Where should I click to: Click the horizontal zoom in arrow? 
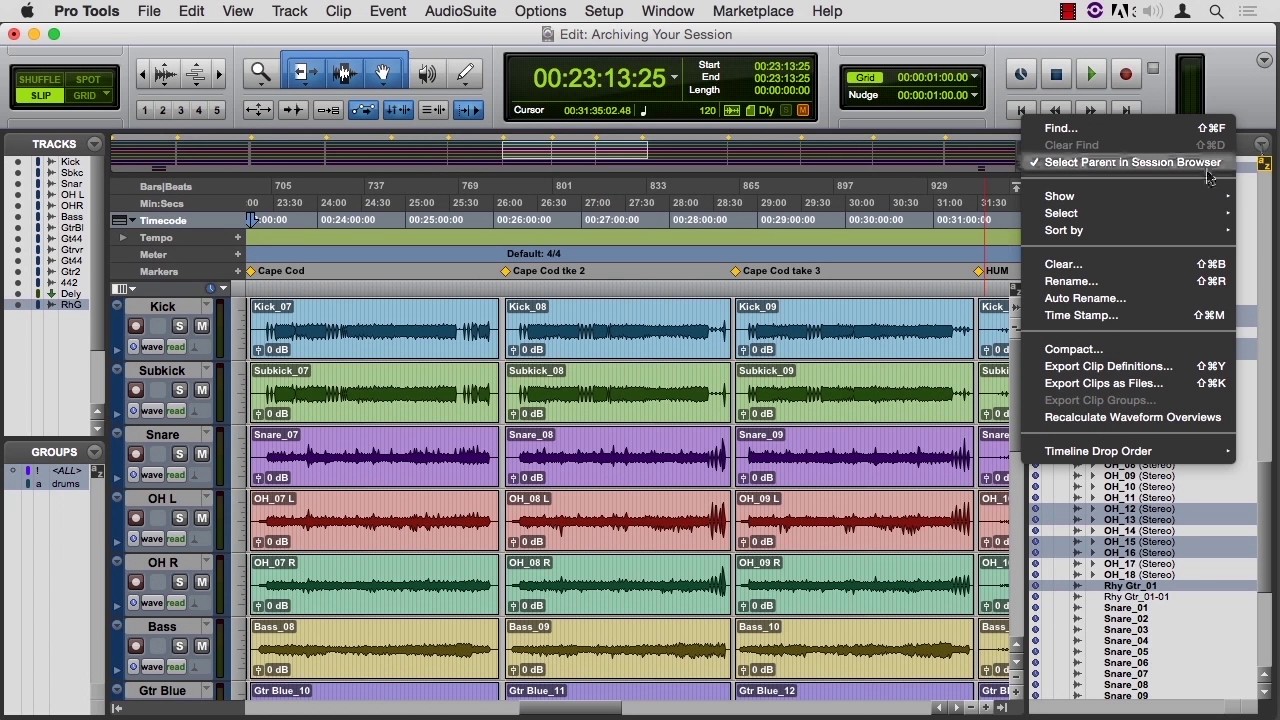219,74
